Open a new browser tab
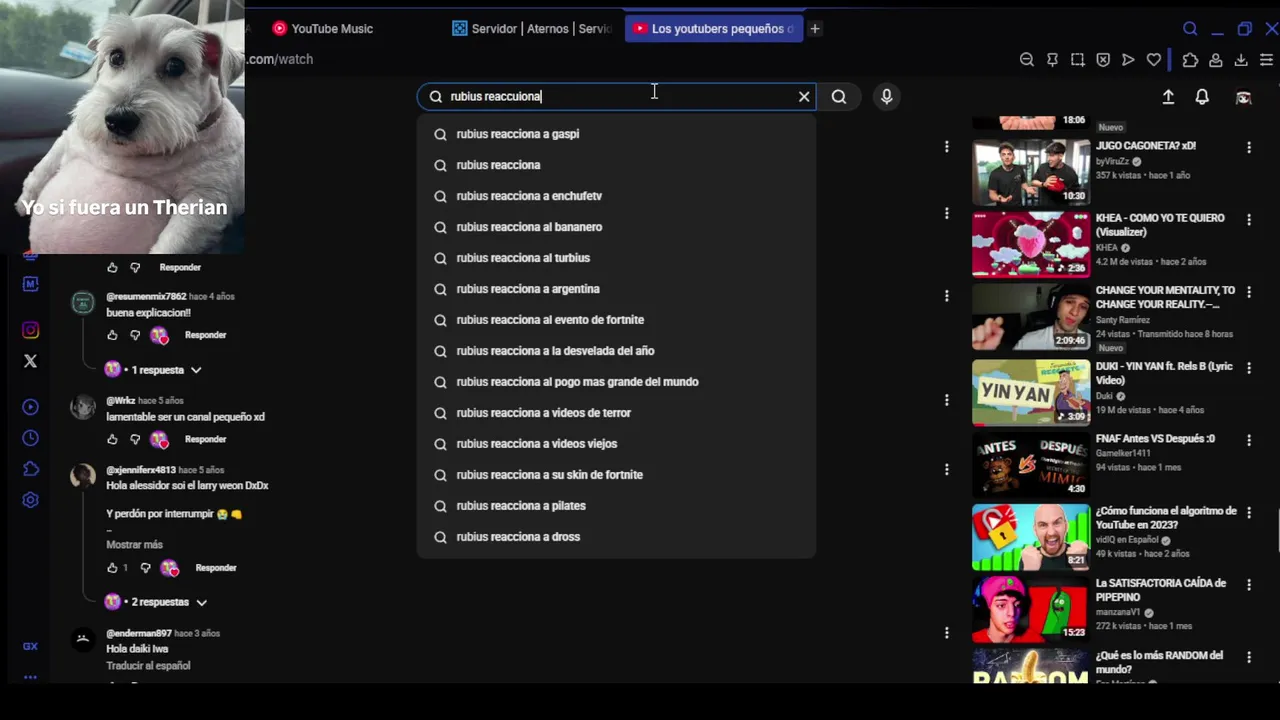This screenshot has width=1280, height=720. point(815,29)
